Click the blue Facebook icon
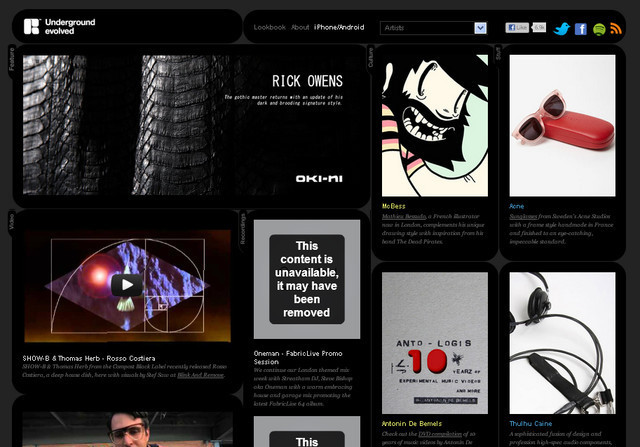This screenshot has height=447, width=640. coord(581,29)
